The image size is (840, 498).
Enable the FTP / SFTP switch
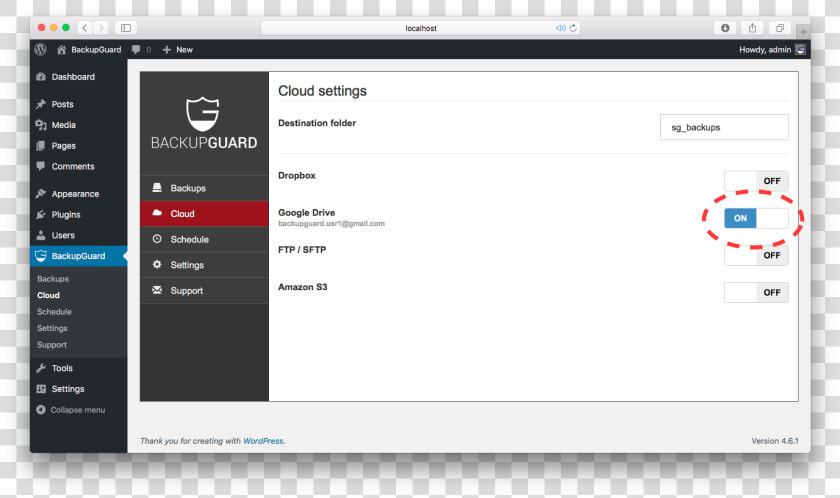756,255
